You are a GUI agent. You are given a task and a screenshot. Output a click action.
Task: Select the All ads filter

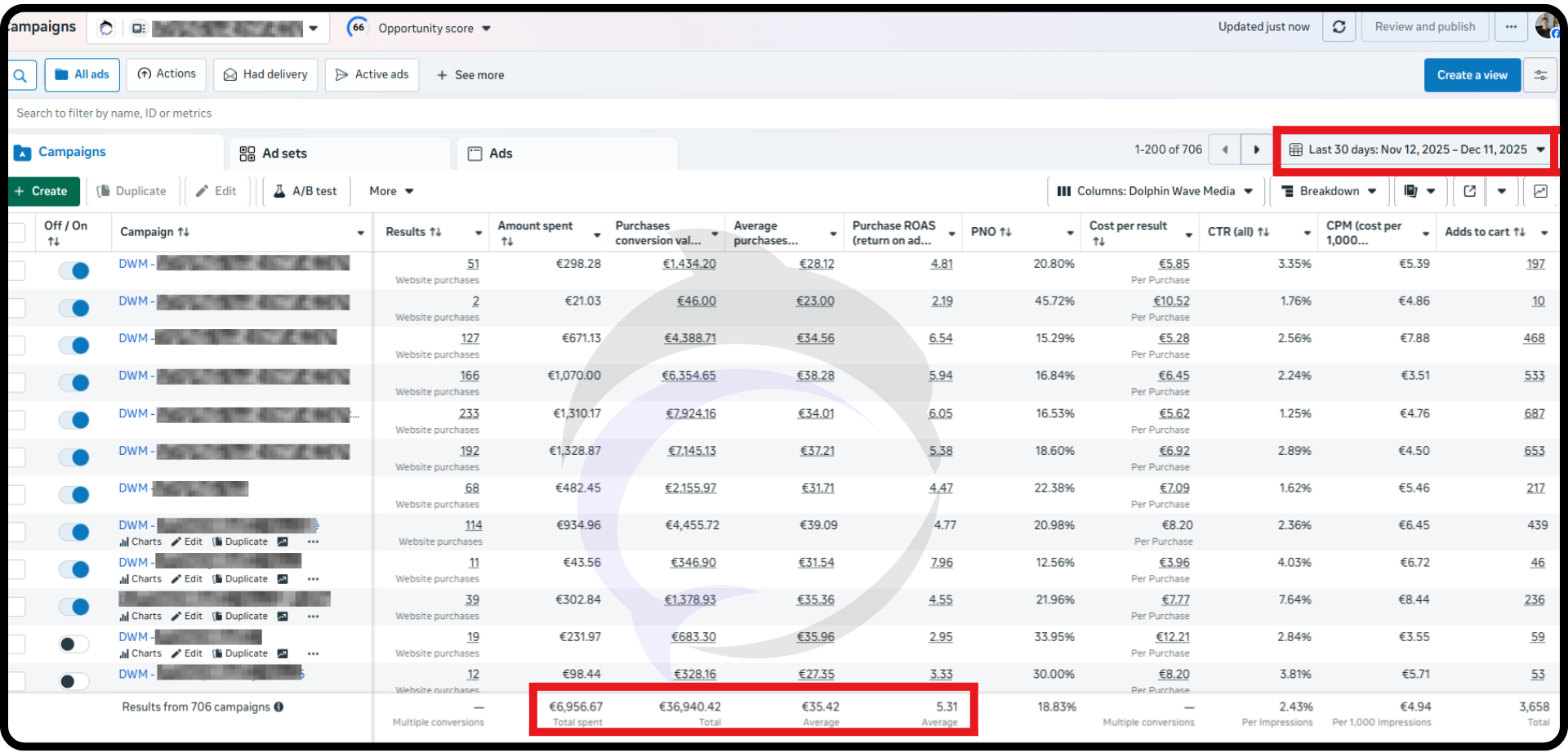pos(82,75)
